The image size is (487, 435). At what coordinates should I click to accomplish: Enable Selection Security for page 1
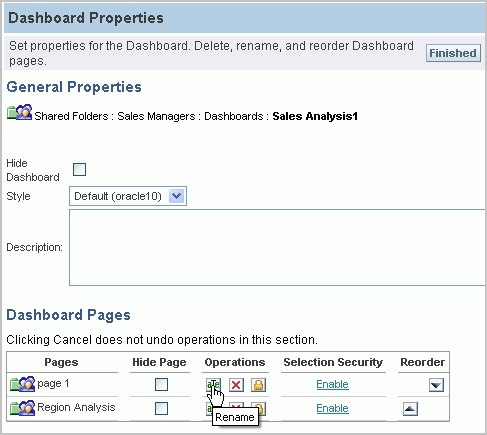pos(332,384)
